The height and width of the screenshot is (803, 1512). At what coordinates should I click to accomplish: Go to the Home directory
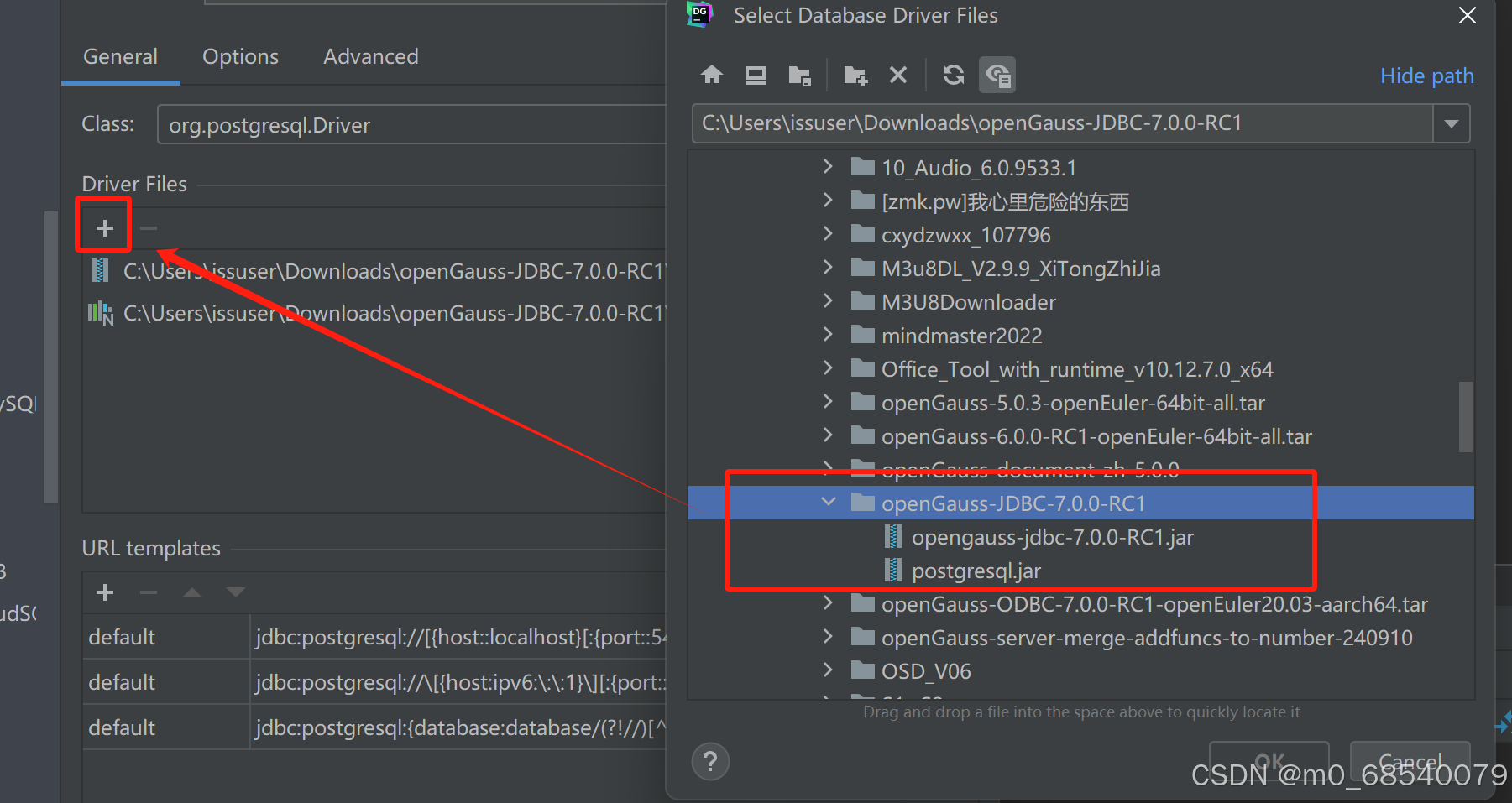711,75
